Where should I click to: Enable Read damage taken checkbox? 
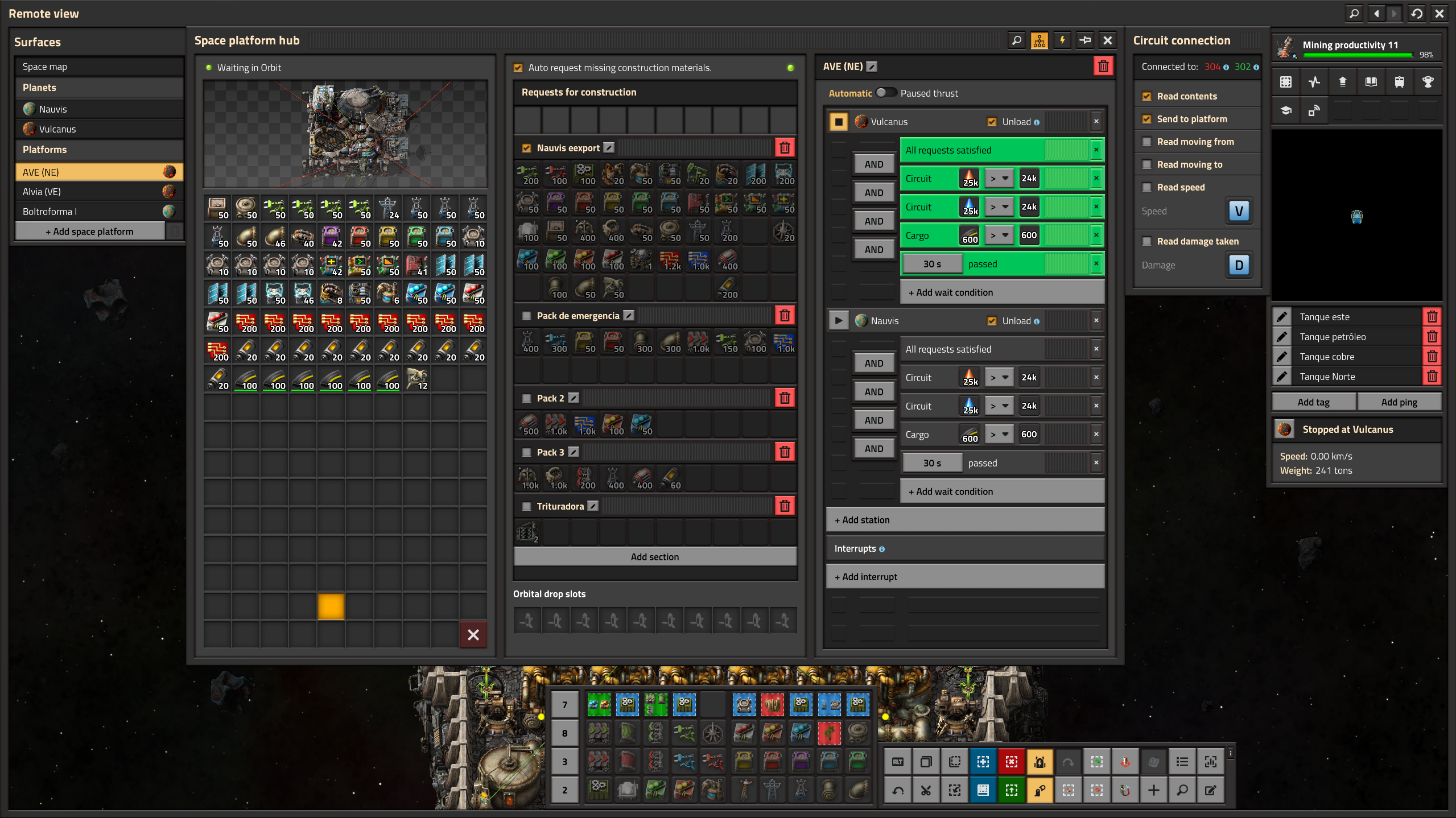click(x=1146, y=241)
